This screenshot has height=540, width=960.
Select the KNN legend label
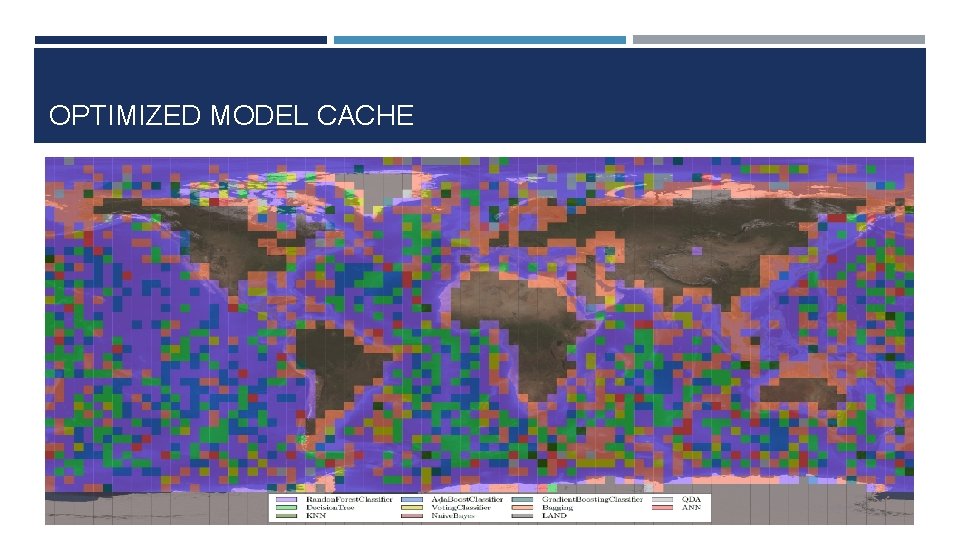pos(316,516)
